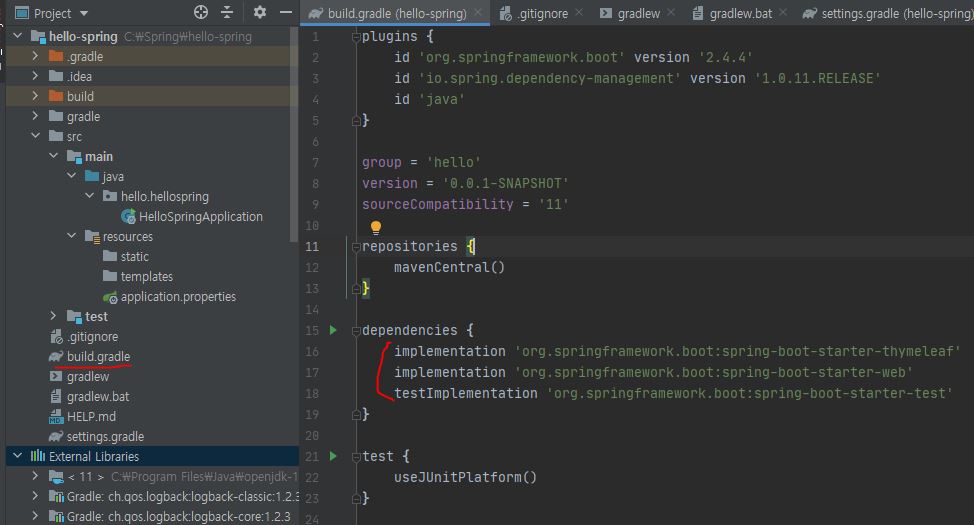Switch to gradlew.bat editor tab

(740, 13)
